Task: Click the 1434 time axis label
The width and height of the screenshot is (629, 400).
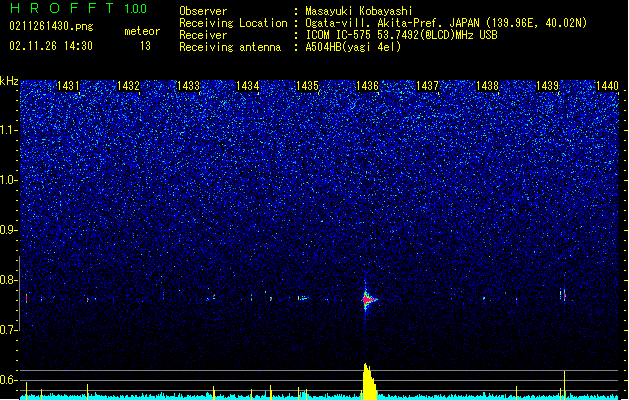Action: pos(248,86)
